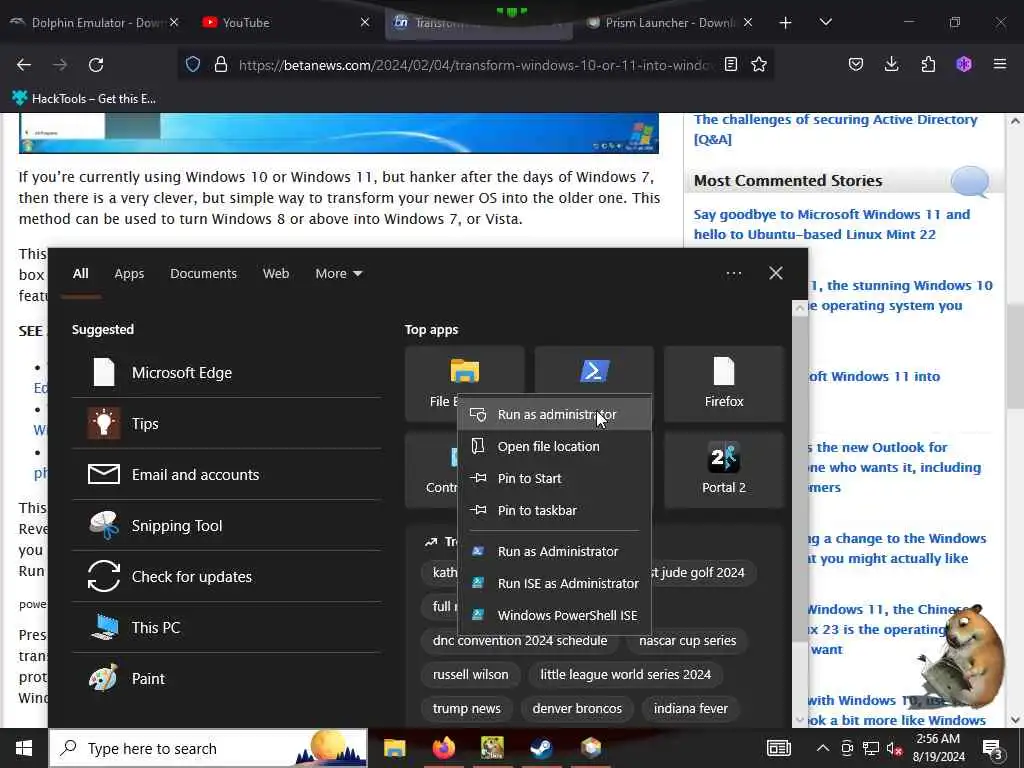Click the betanews URL address field
The width and height of the screenshot is (1024, 768).
tap(473, 65)
